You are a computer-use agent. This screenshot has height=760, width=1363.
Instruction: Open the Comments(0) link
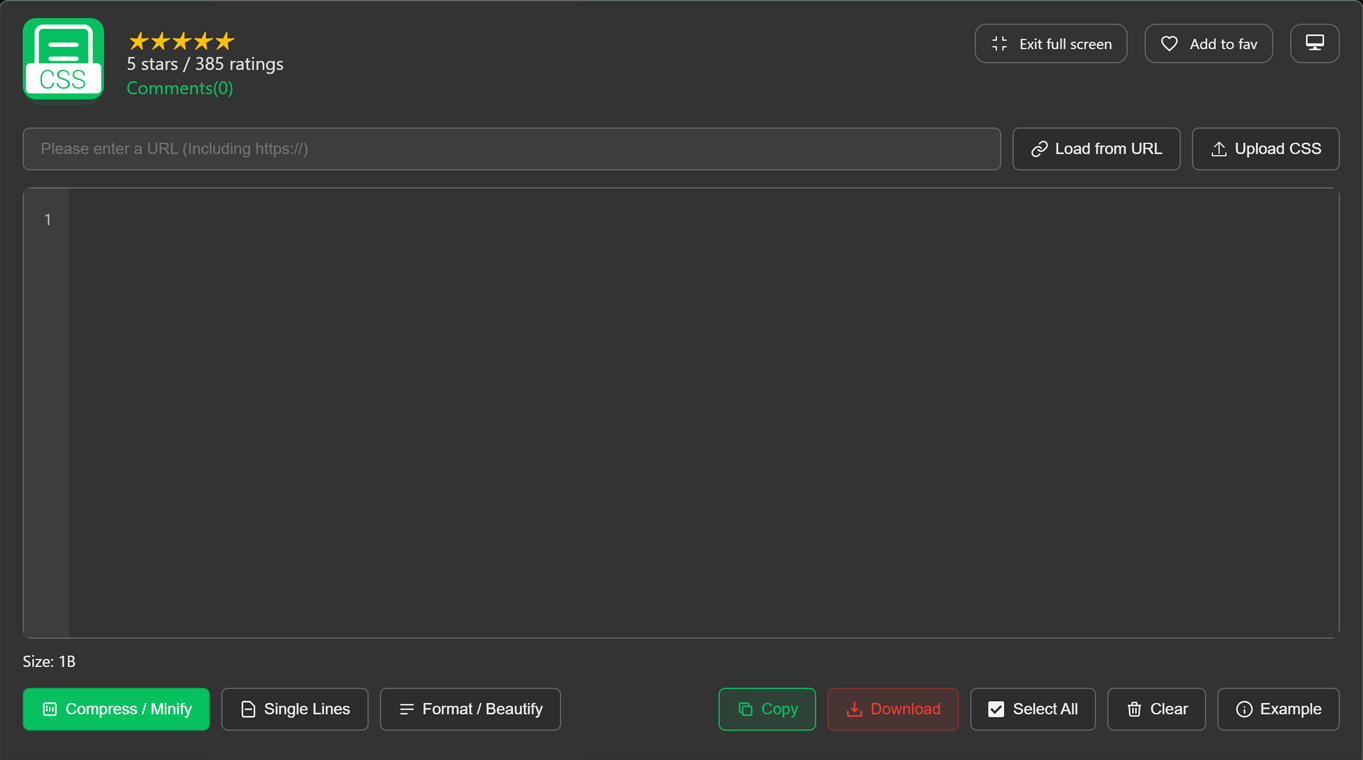coord(180,88)
